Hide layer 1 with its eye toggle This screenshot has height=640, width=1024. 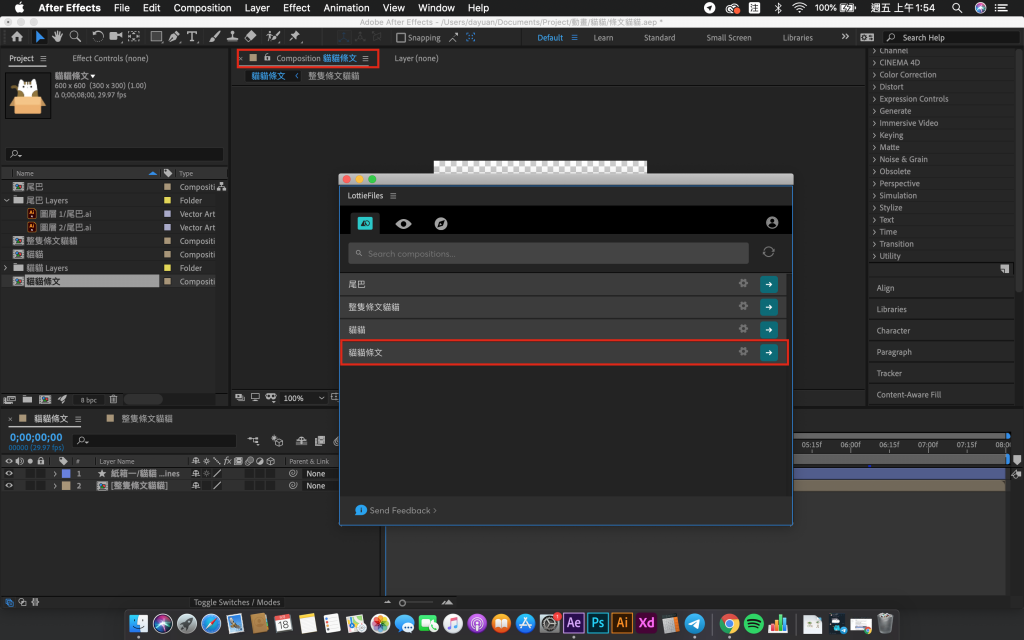pyautogui.click(x=9, y=473)
